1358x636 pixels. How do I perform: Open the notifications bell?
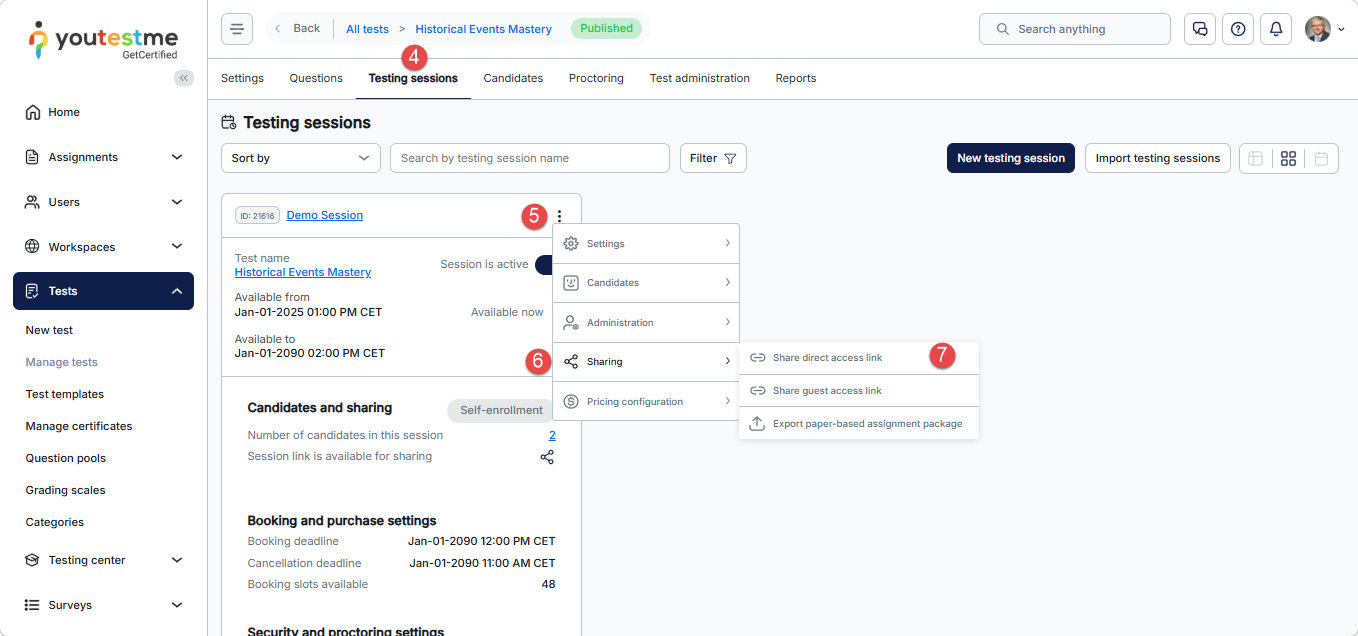click(1276, 29)
